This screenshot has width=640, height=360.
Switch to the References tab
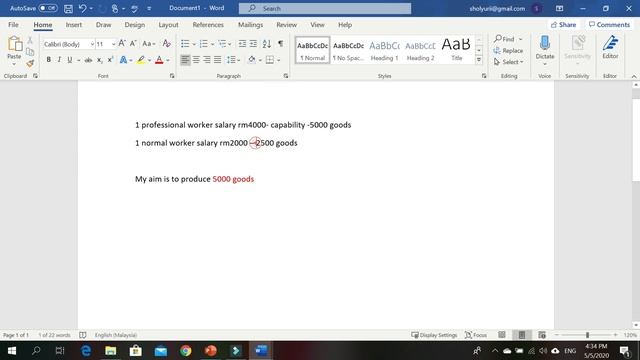coord(208,25)
